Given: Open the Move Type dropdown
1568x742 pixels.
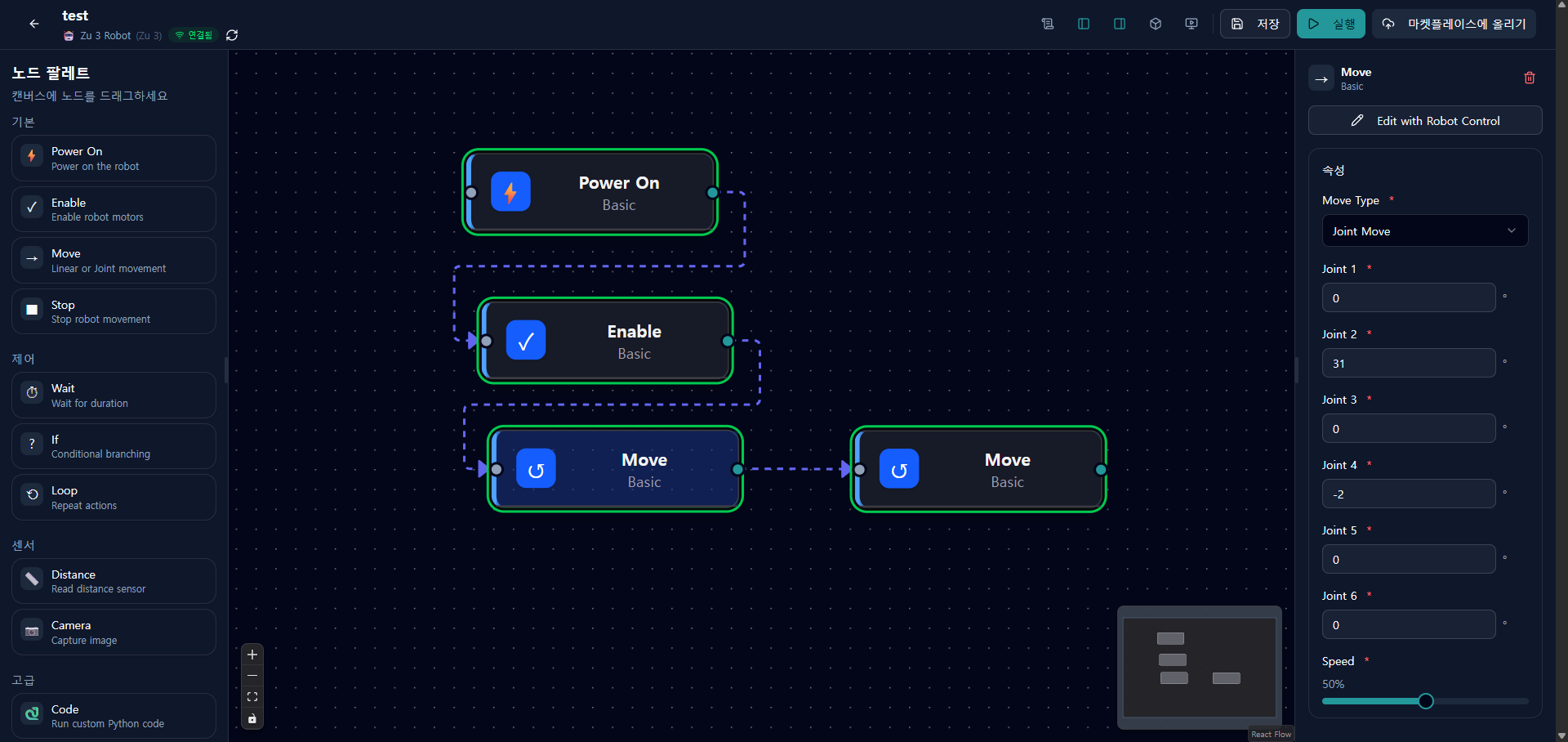Looking at the screenshot, I should coord(1425,231).
